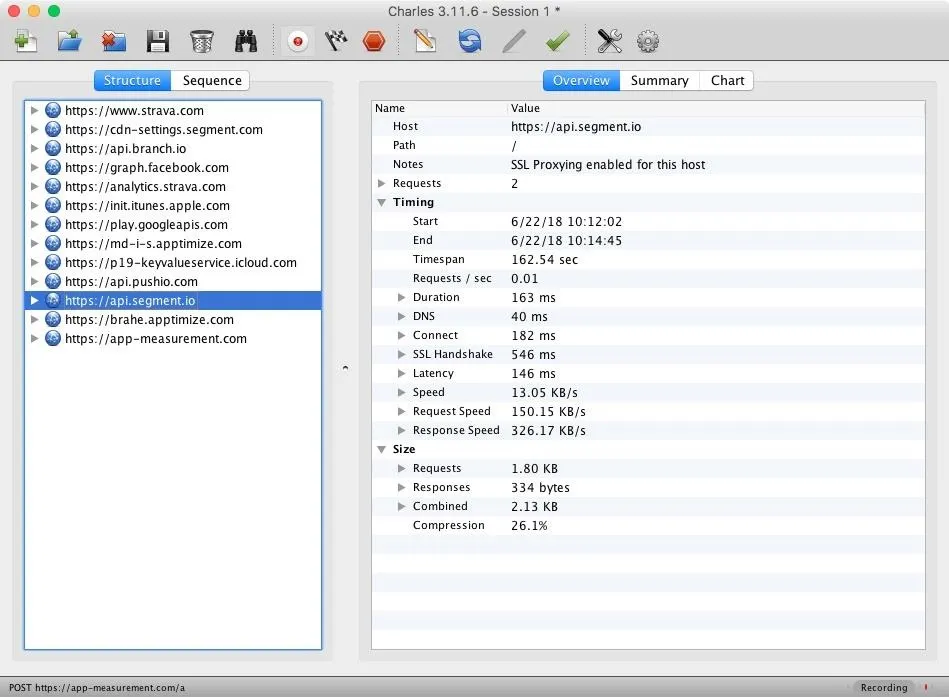Click globe icon beside www.strava.com
The height and width of the screenshot is (697, 949).
click(53, 110)
